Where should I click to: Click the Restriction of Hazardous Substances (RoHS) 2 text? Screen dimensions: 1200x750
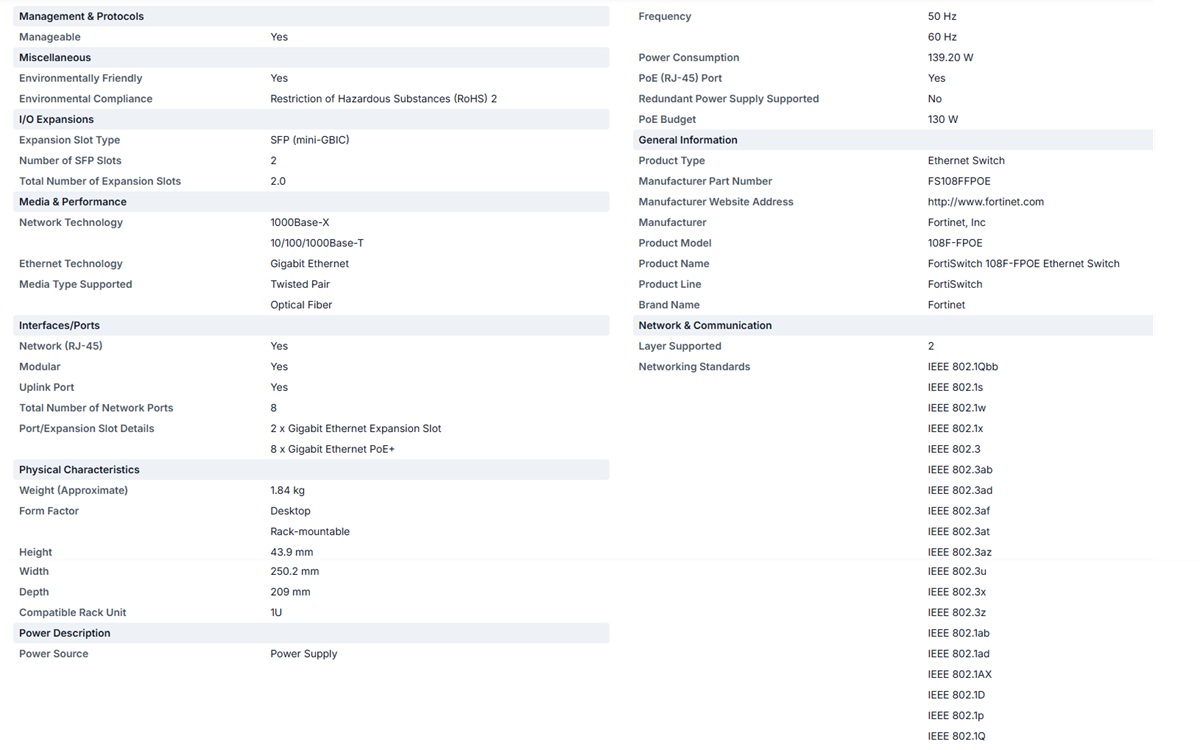coord(383,99)
